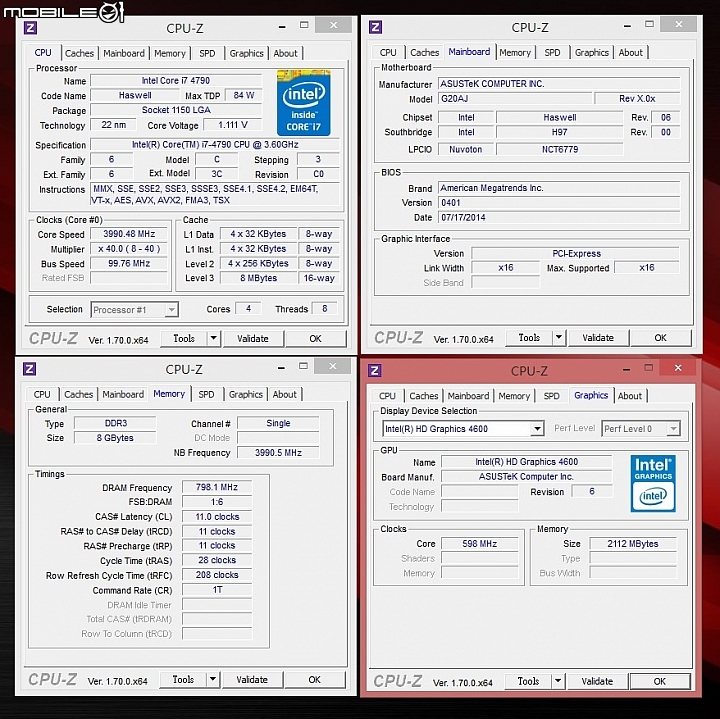Minimize the CPU tab window
The height and width of the screenshot is (719, 720).
tap(282, 26)
